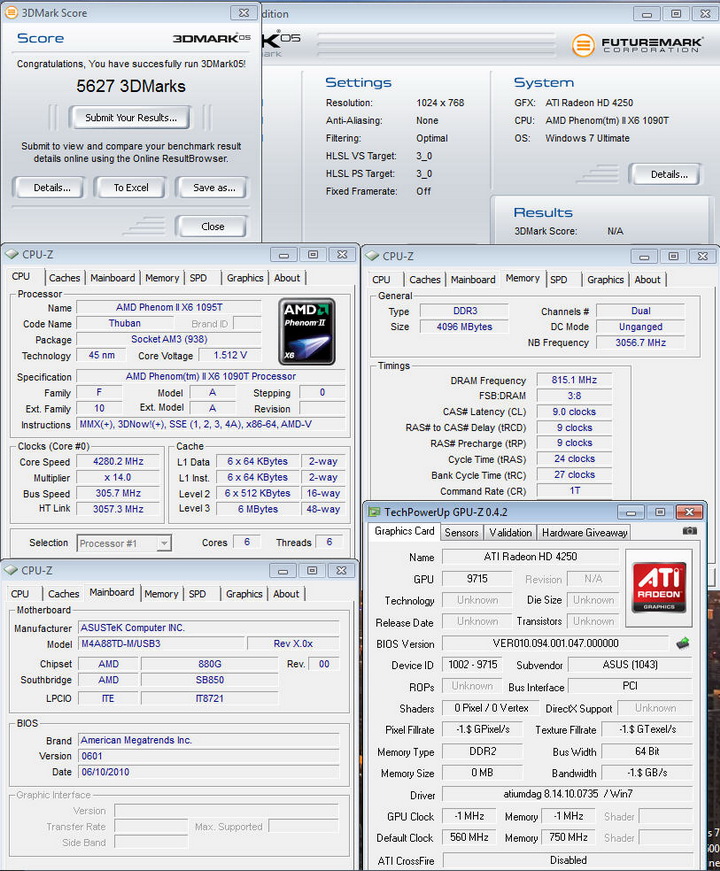Click AMD Phenom II logo in CPU-Z

[x=306, y=331]
